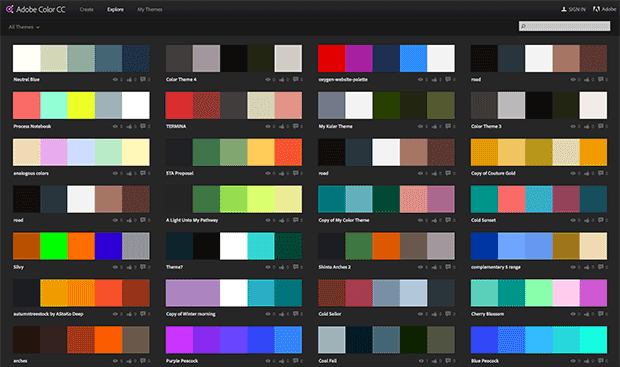The height and width of the screenshot is (367, 620).
Task: Go to My Themes tab
Action: point(149,9)
